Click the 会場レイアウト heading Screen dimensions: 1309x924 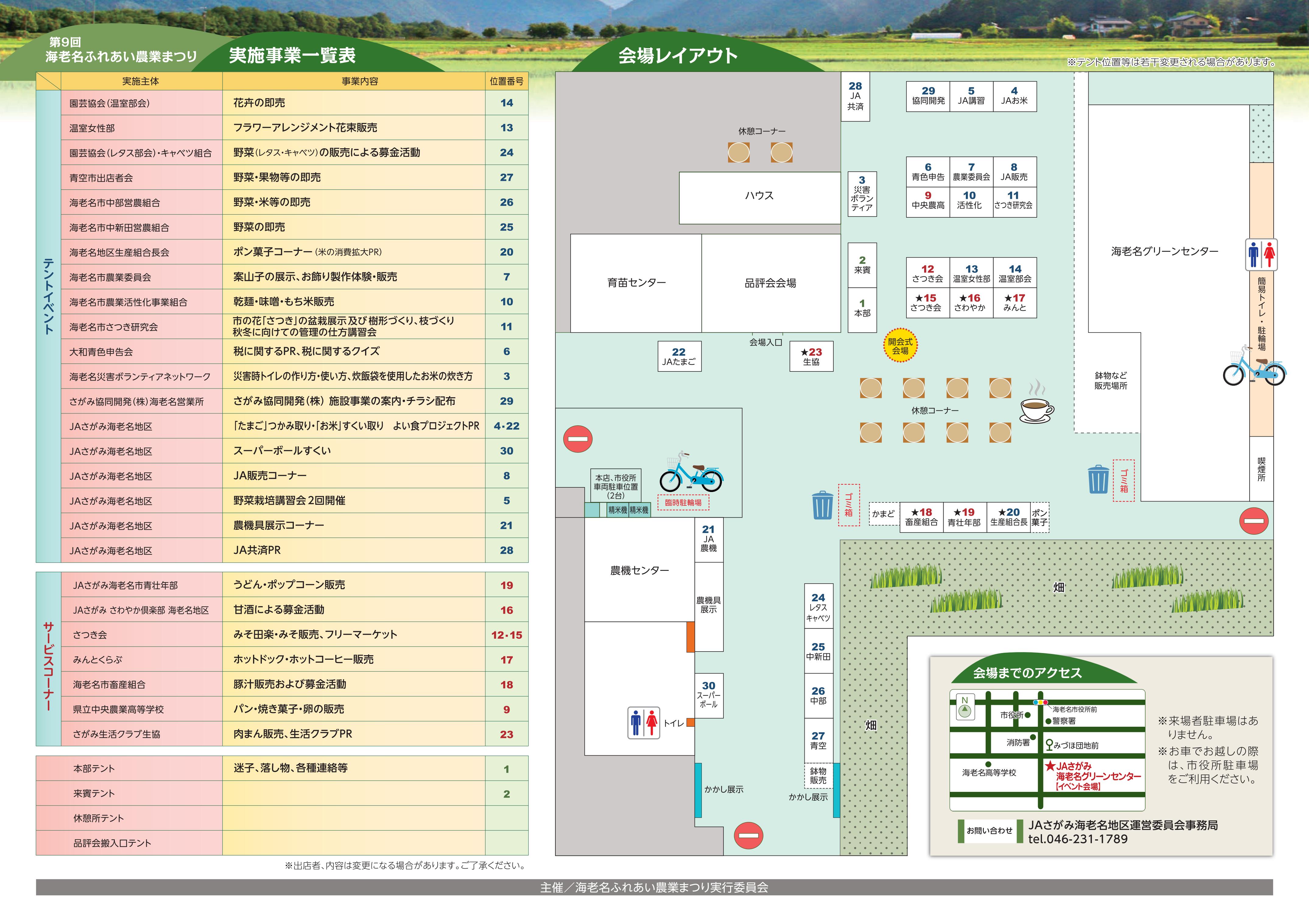pyautogui.click(x=678, y=55)
